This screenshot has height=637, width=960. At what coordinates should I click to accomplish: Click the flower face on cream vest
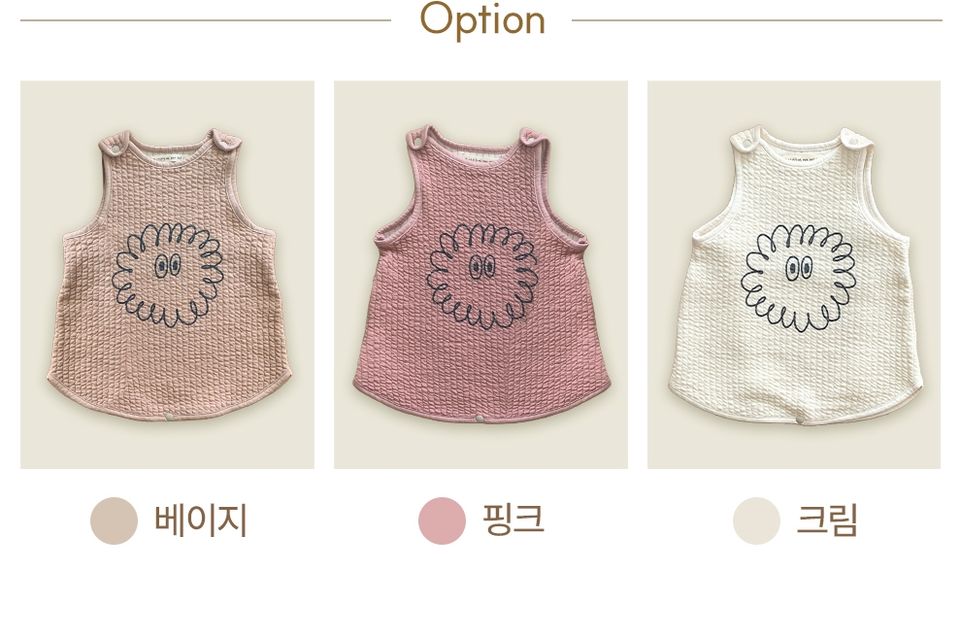[x=798, y=277]
